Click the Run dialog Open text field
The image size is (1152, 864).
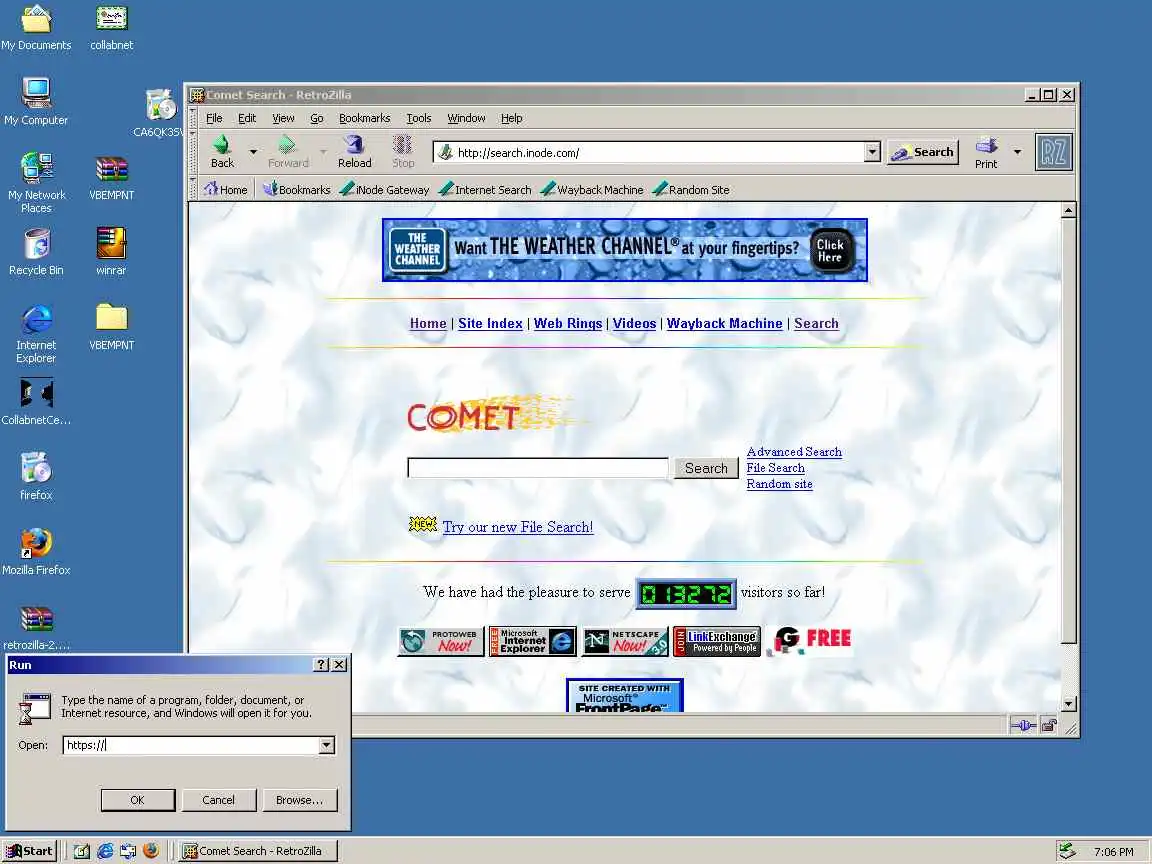191,745
